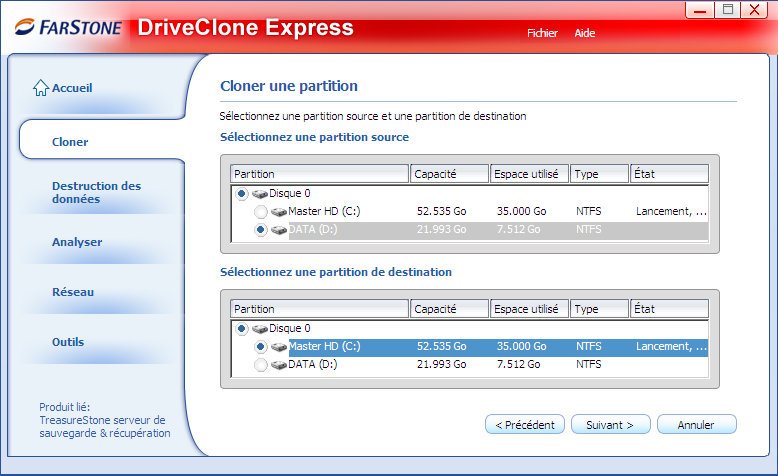
Task: Select Master HD (C:) radio as source partition
Action: point(260,212)
